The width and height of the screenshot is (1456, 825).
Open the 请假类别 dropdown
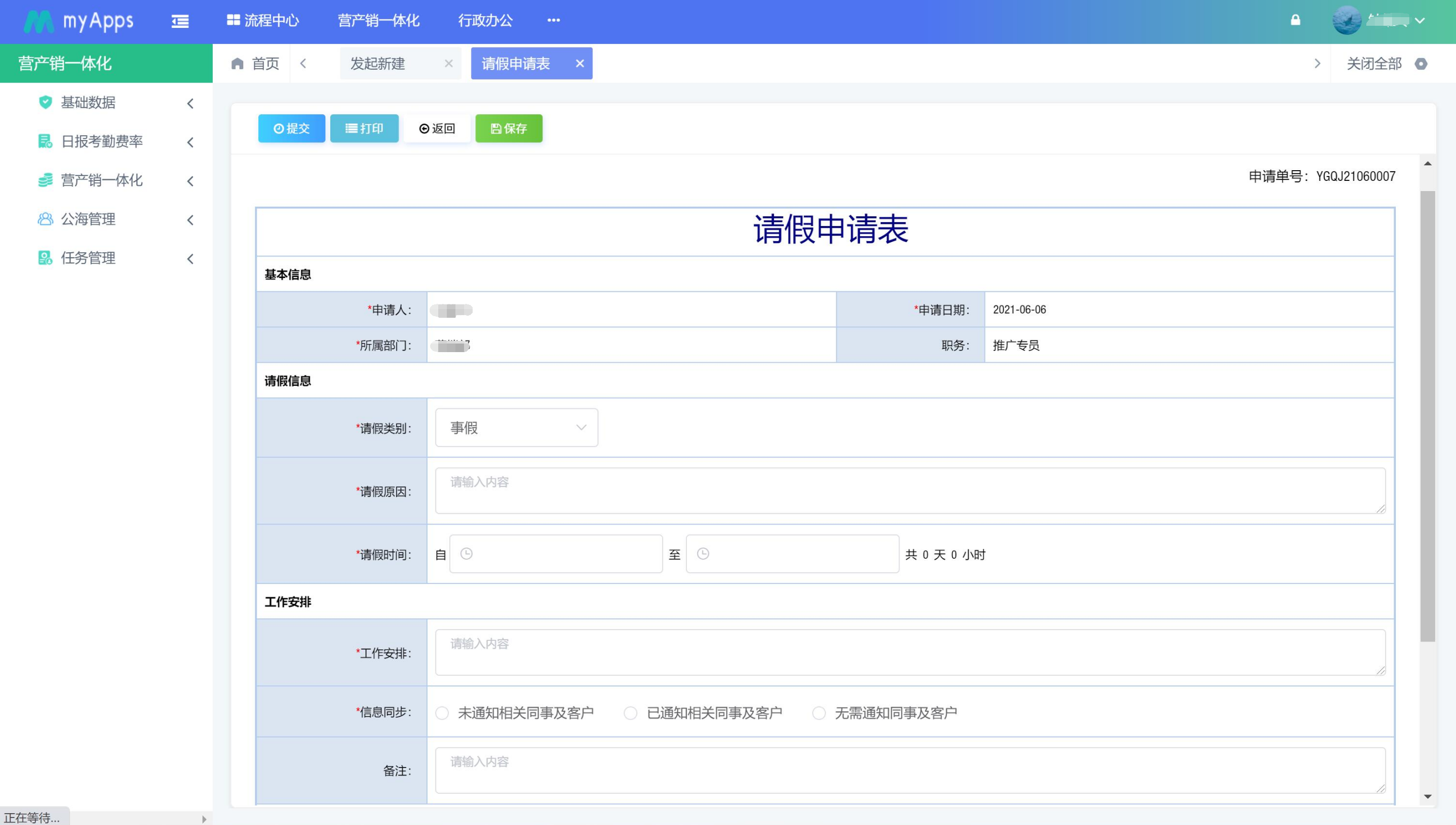point(516,428)
